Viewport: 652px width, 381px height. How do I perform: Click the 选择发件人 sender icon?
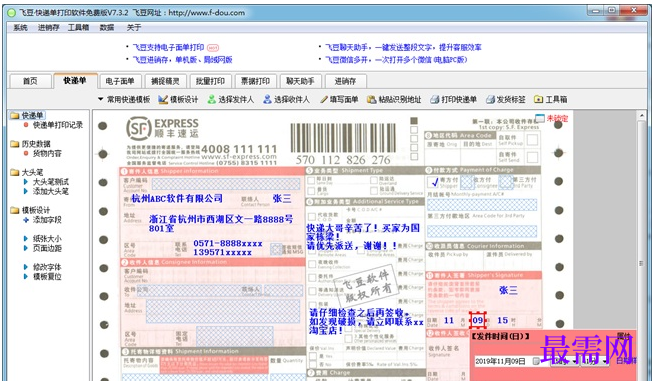212,99
